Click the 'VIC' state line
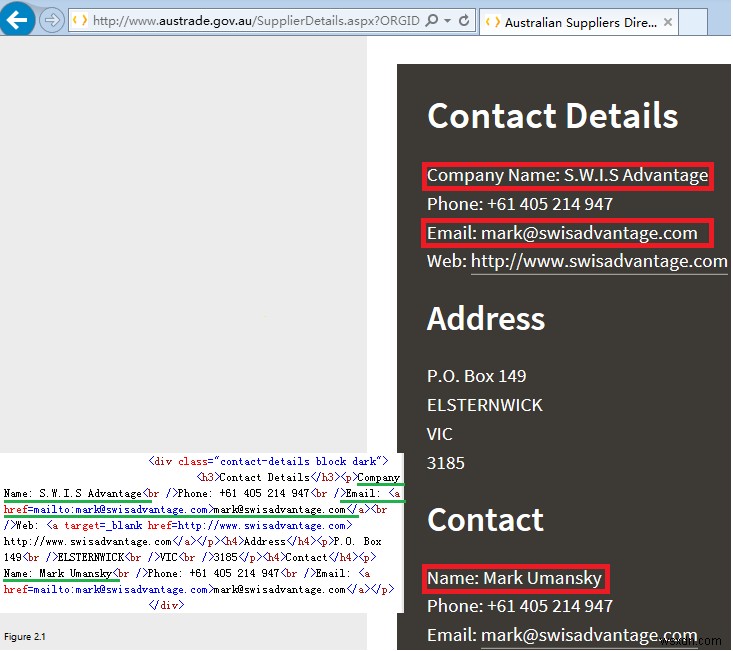733x651 pixels. point(439,434)
